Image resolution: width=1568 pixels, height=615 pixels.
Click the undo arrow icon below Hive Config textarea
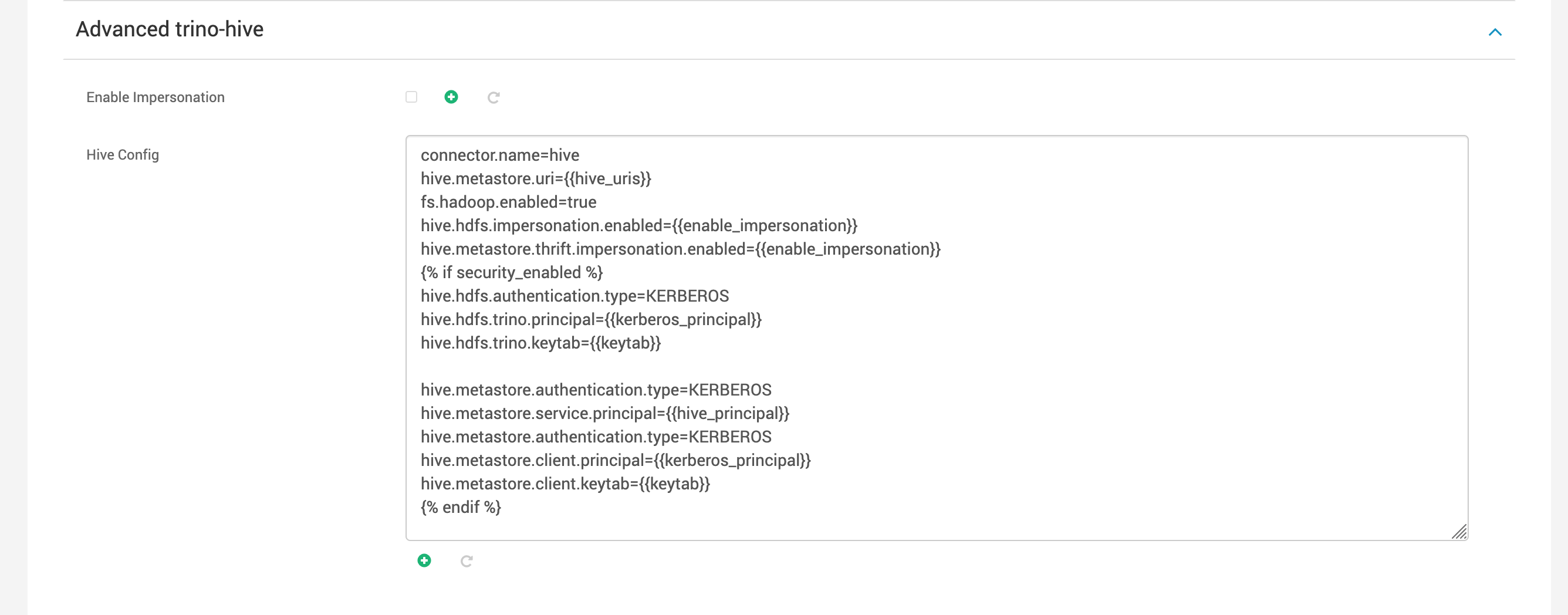[x=467, y=561]
